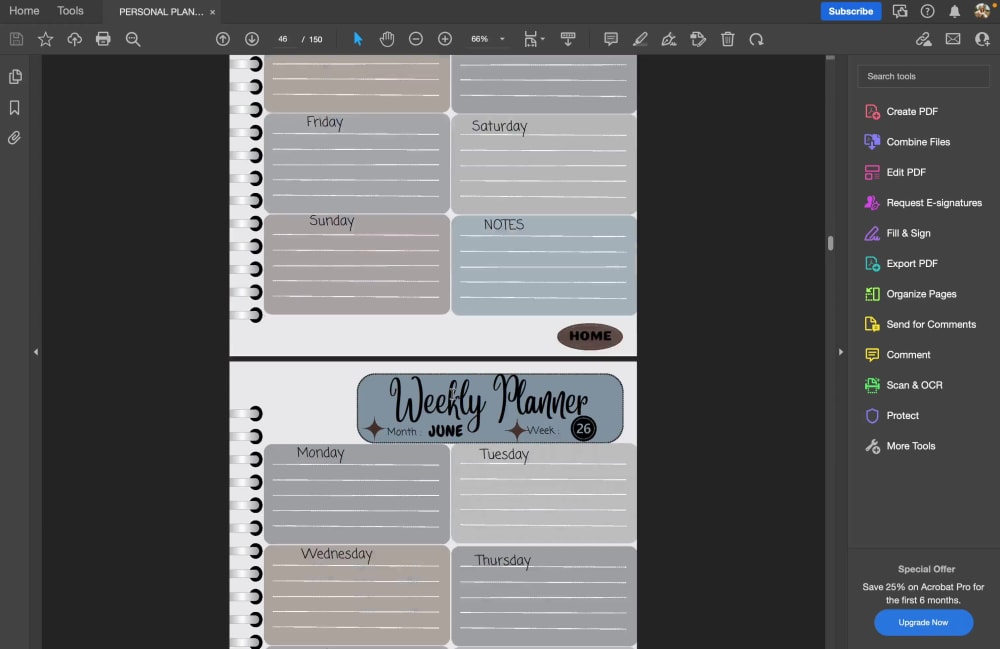This screenshot has height=649, width=1000.
Task: Delete page with trash icon
Action: (728, 40)
